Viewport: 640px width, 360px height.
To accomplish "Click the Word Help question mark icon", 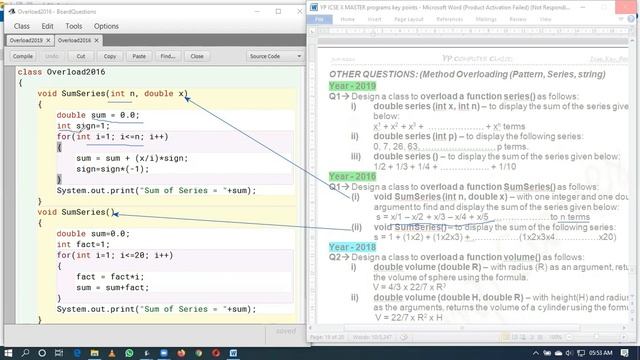I will (x=631, y=19).
